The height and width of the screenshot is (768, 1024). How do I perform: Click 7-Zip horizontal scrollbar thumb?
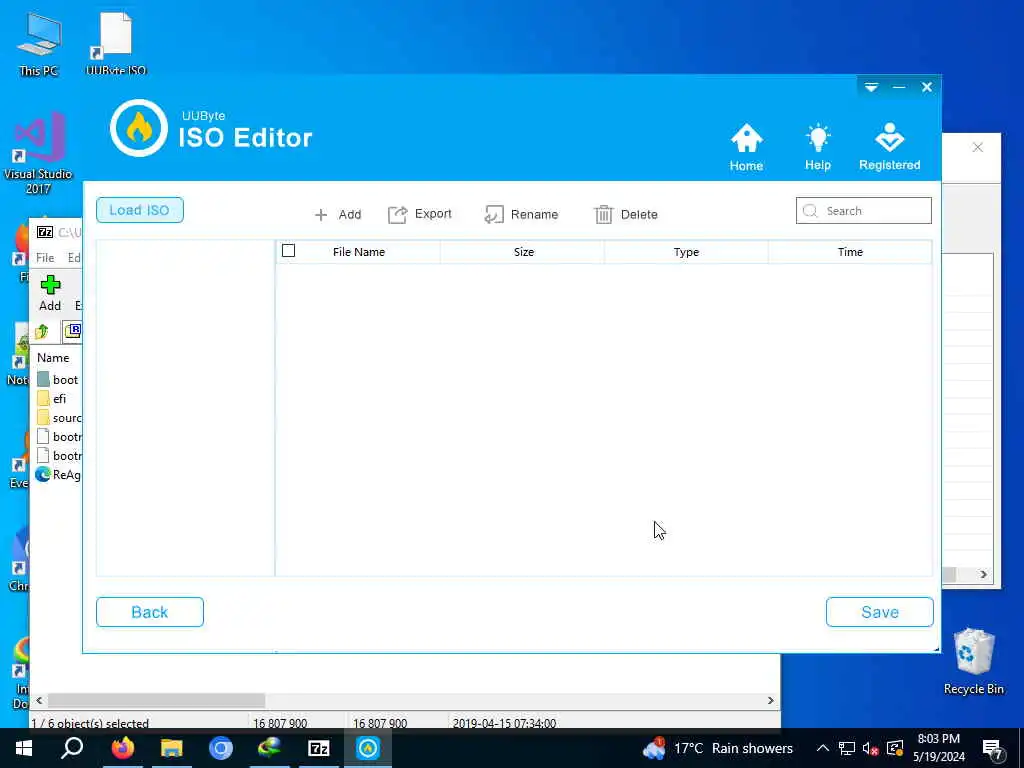pos(157,700)
